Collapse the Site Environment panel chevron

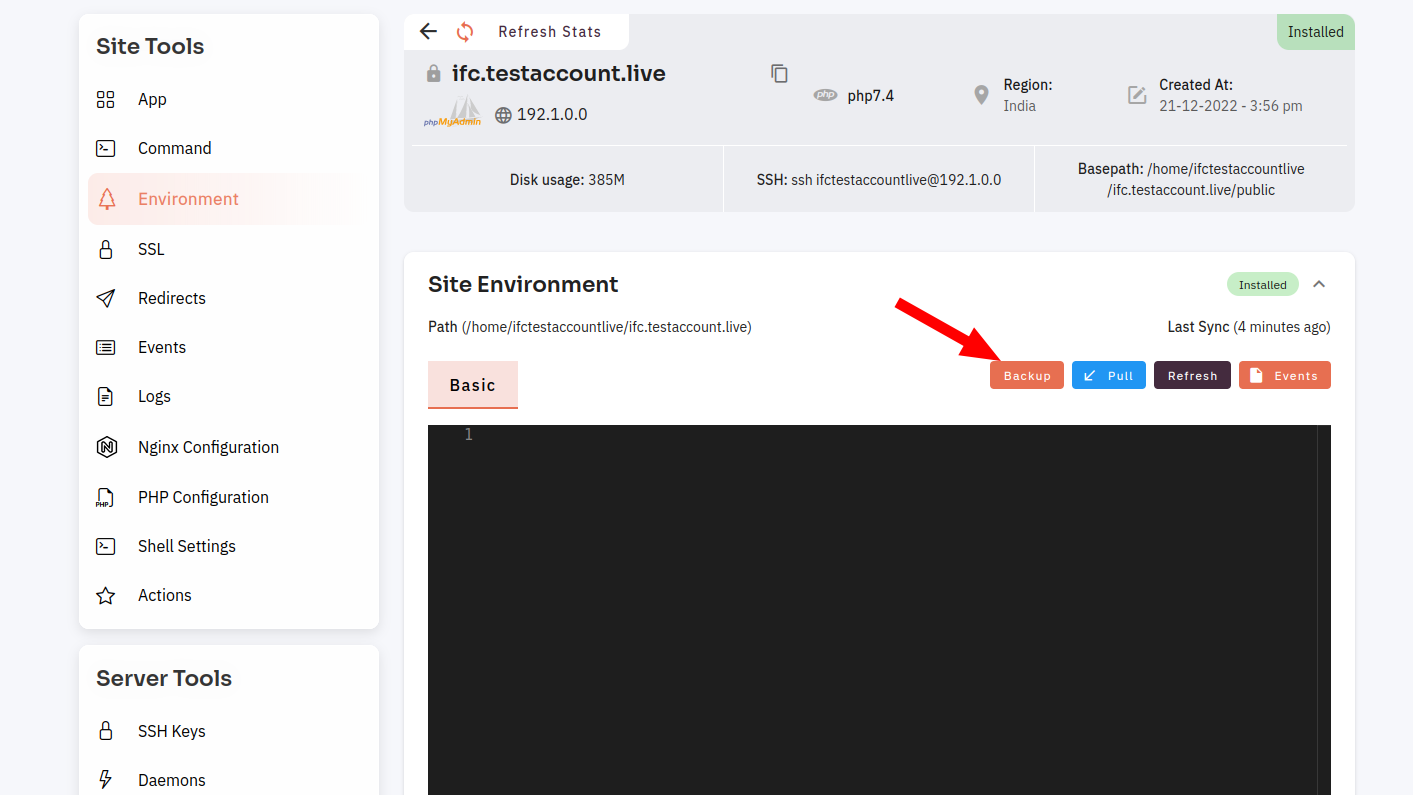pos(1319,284)
